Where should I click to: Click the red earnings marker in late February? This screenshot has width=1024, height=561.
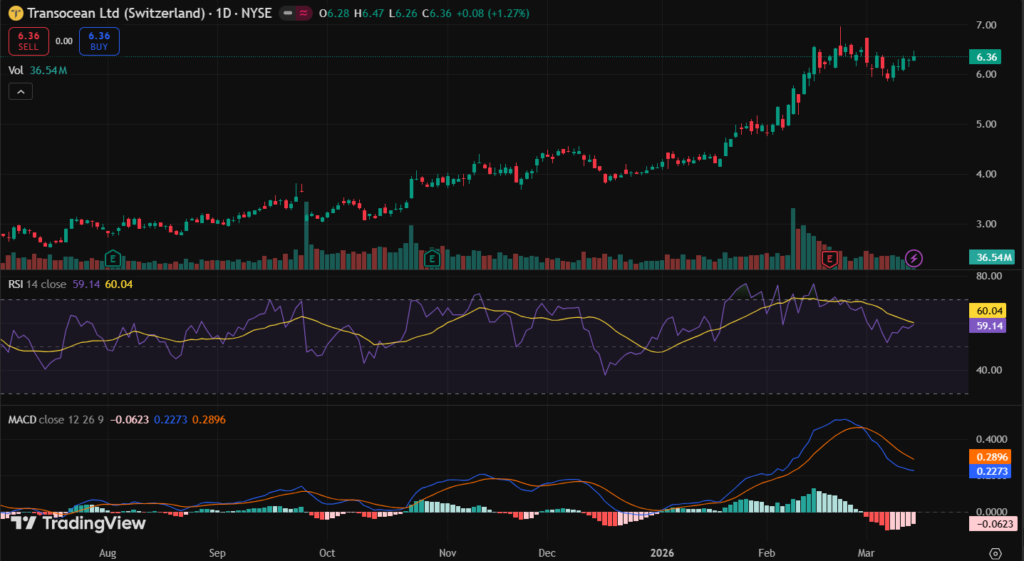click(x=829, y=258)
